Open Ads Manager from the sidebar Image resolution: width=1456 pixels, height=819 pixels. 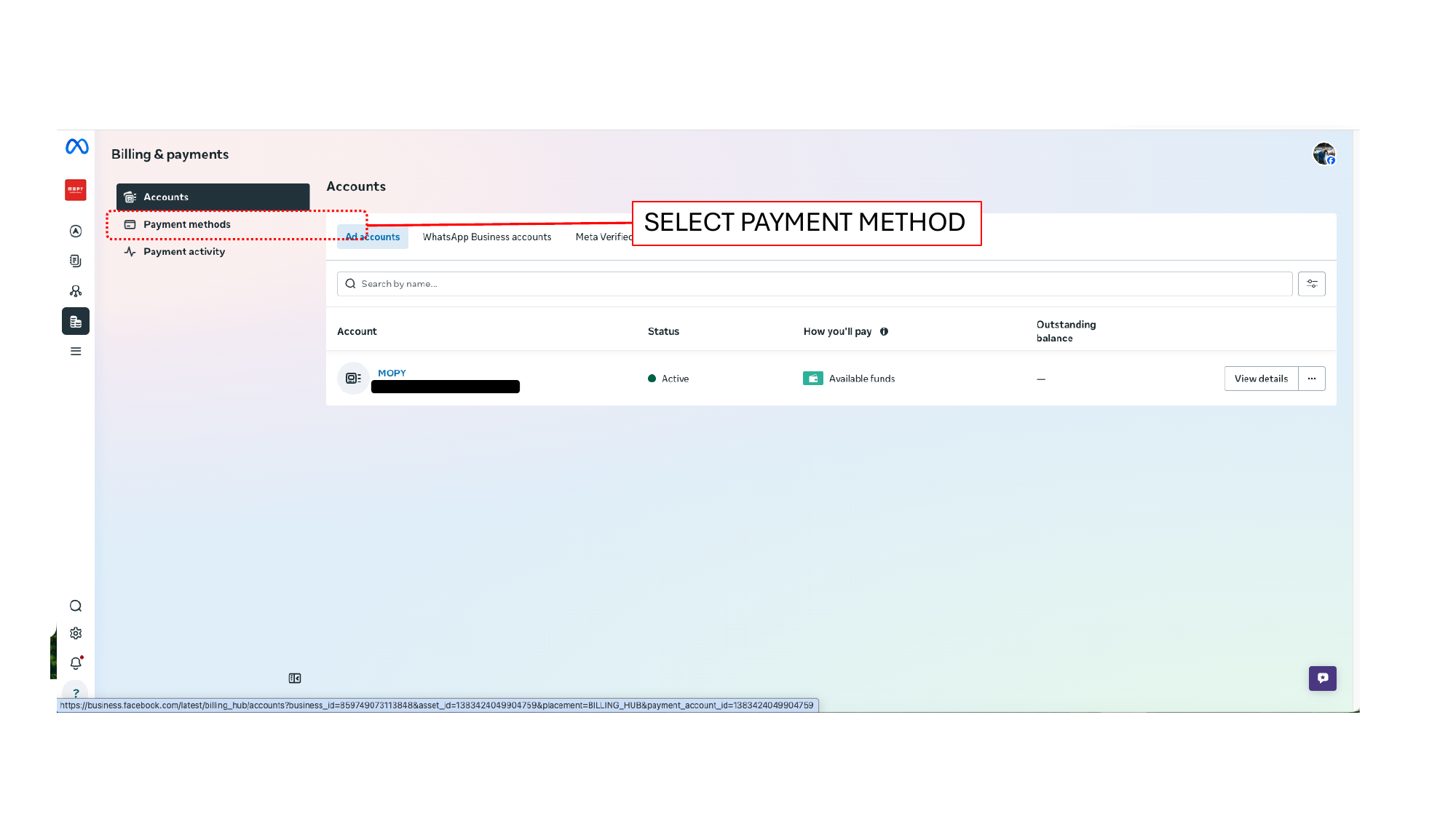pyautogui.click(x=76, y=231)
